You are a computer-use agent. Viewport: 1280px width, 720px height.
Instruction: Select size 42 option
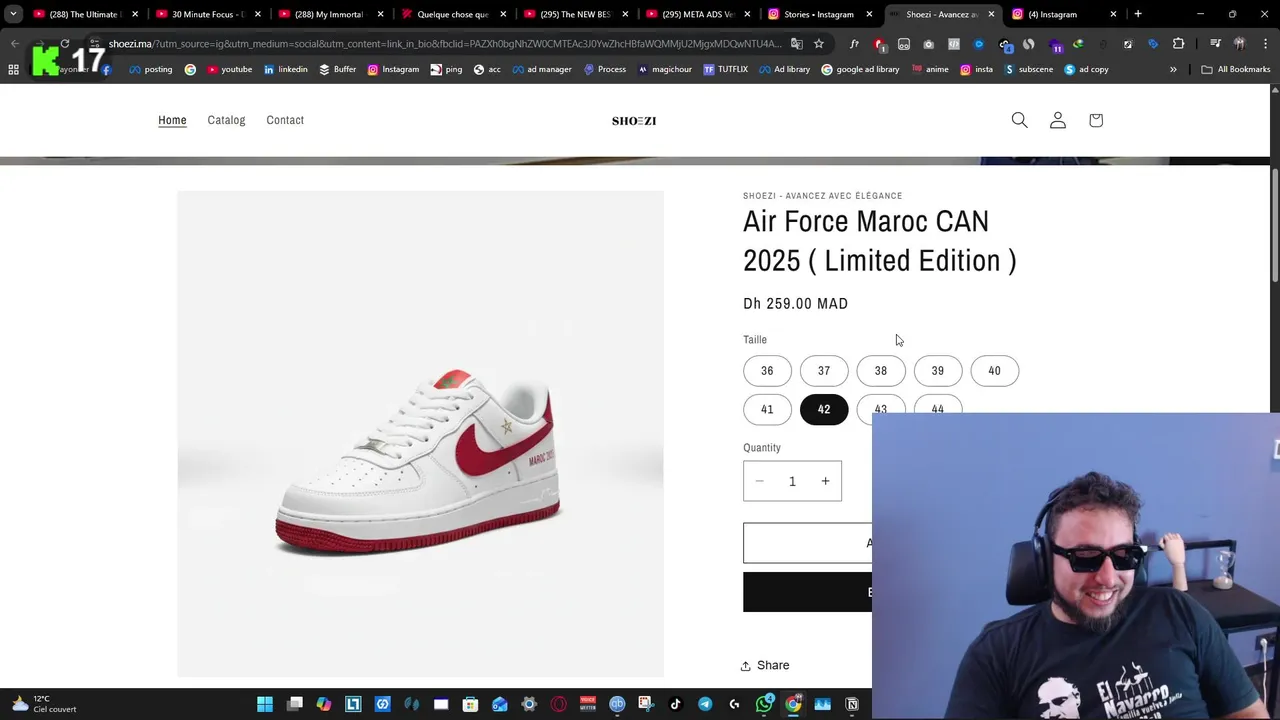[x=824, y=409]
